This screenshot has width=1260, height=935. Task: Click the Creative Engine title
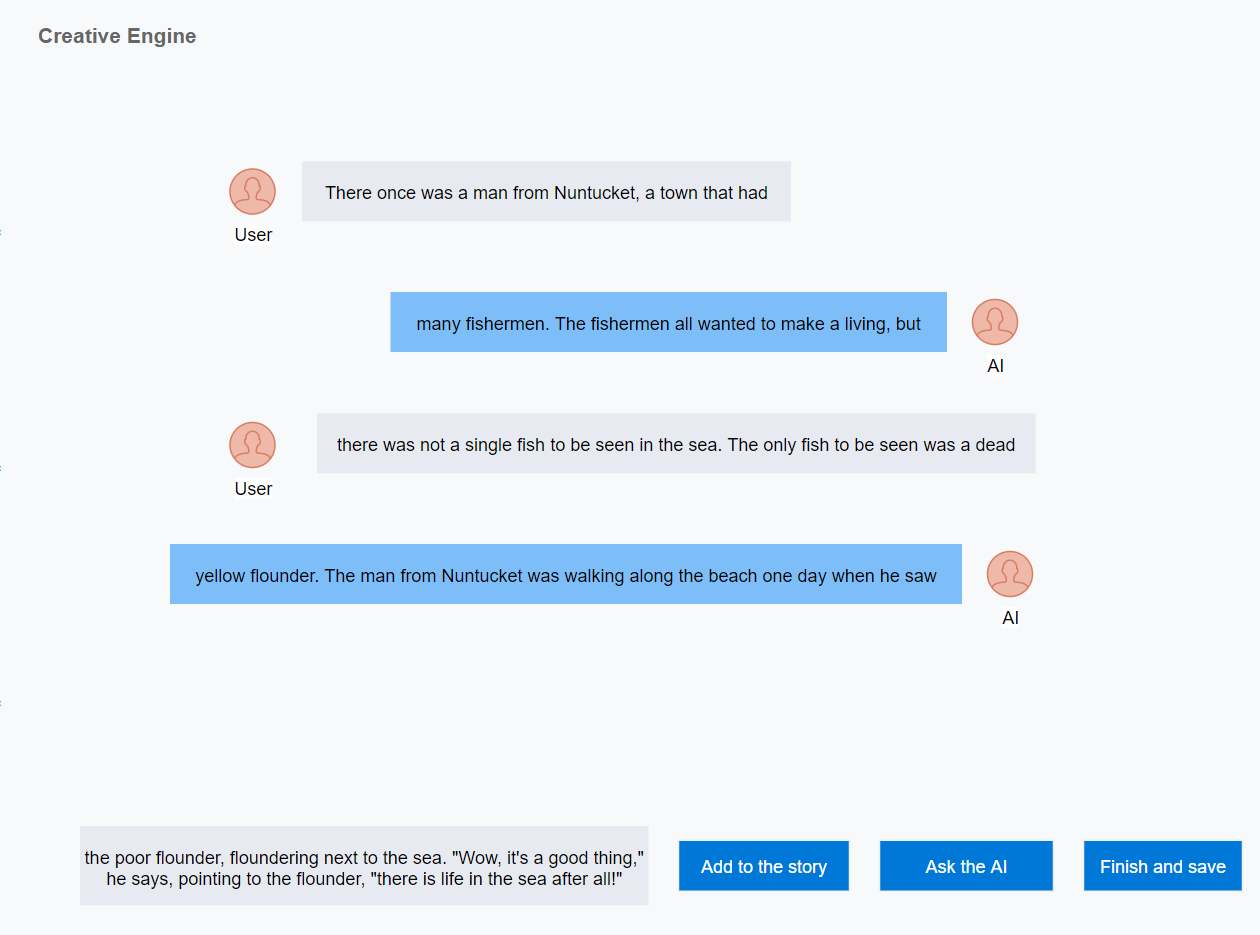point(117,36)
